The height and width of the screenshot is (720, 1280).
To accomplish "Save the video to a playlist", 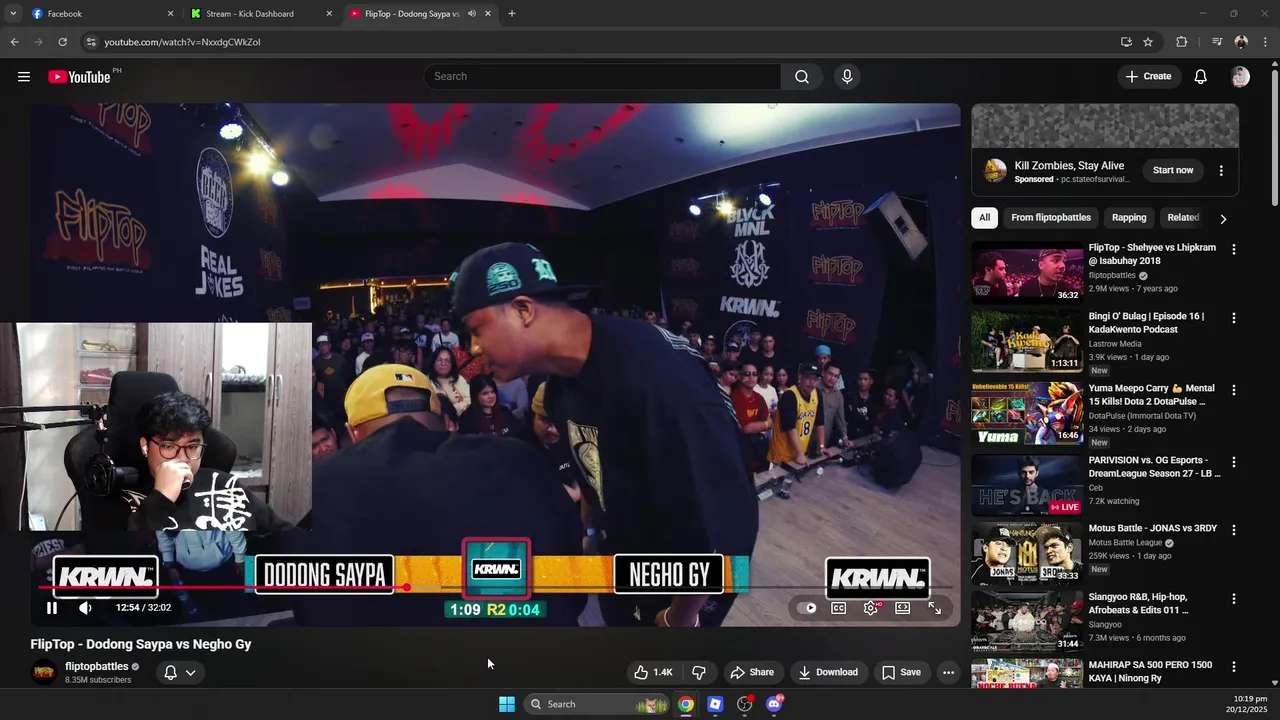I will point(901,672).
